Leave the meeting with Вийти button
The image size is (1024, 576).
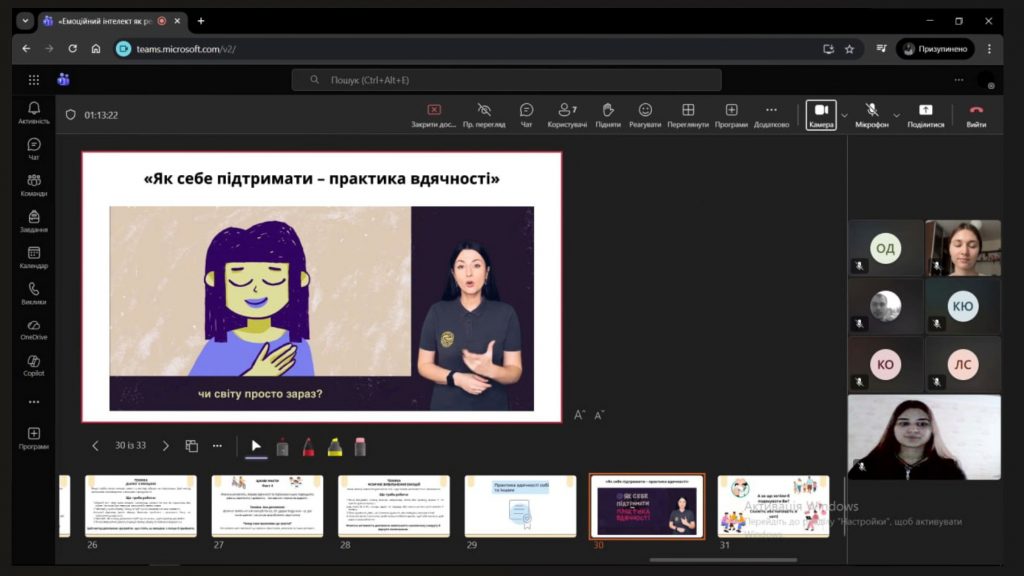pos(976,114)
